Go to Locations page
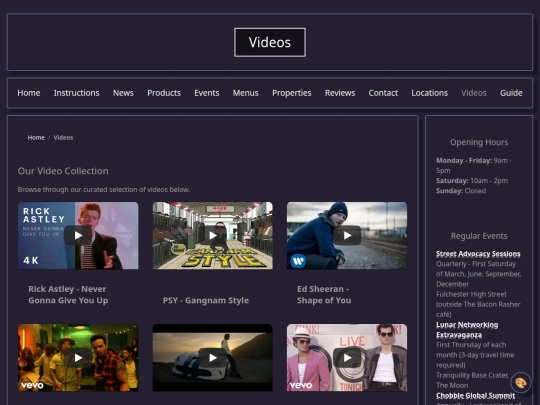Viewport: 540px width, 405px height. [x=429, y=93]
